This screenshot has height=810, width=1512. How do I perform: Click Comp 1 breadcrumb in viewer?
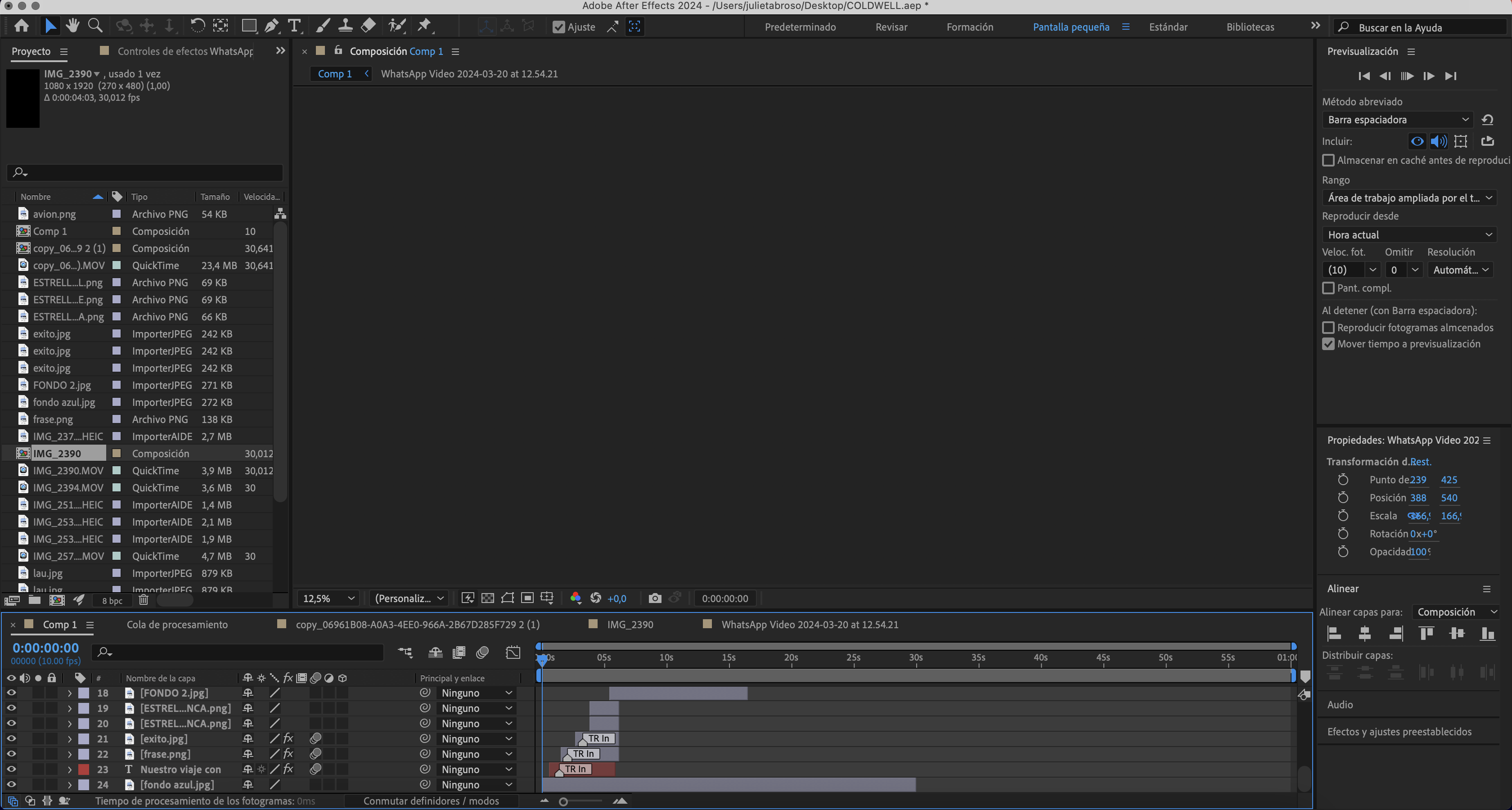pyautogui.click(x=334, y=74)
